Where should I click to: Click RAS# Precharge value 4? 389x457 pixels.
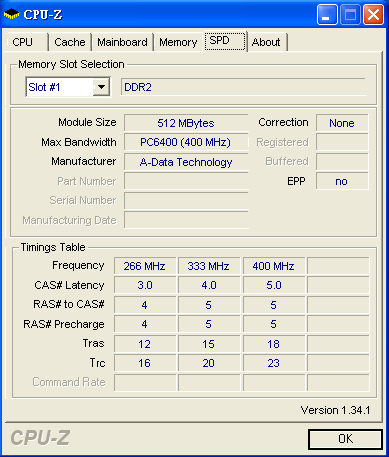[x=145, y=324]
